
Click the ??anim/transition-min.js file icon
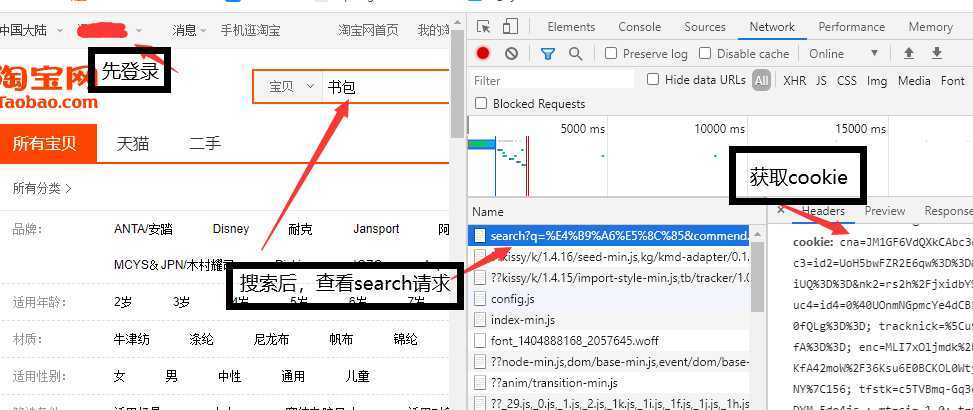point(480,383)
